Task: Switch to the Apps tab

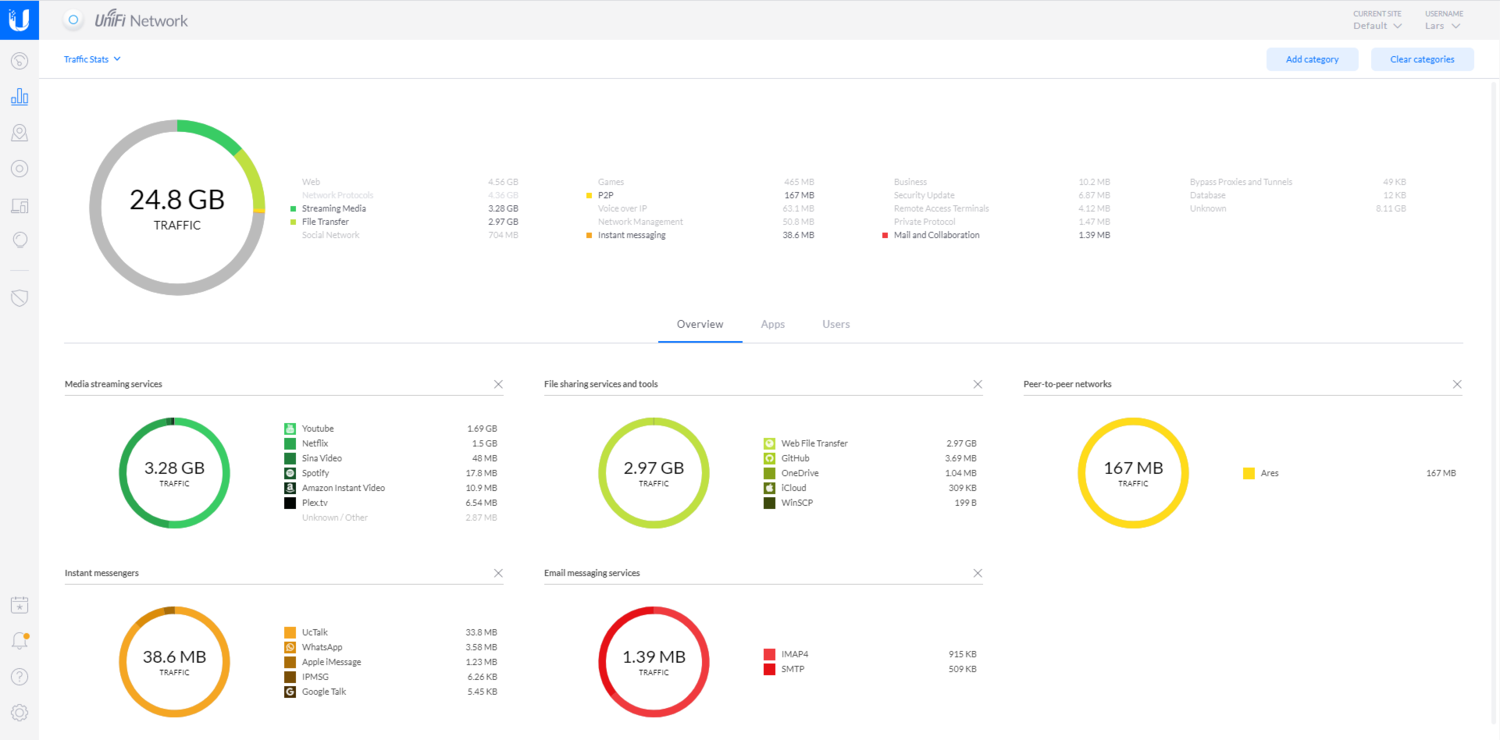Action: [x=772, y=324]
